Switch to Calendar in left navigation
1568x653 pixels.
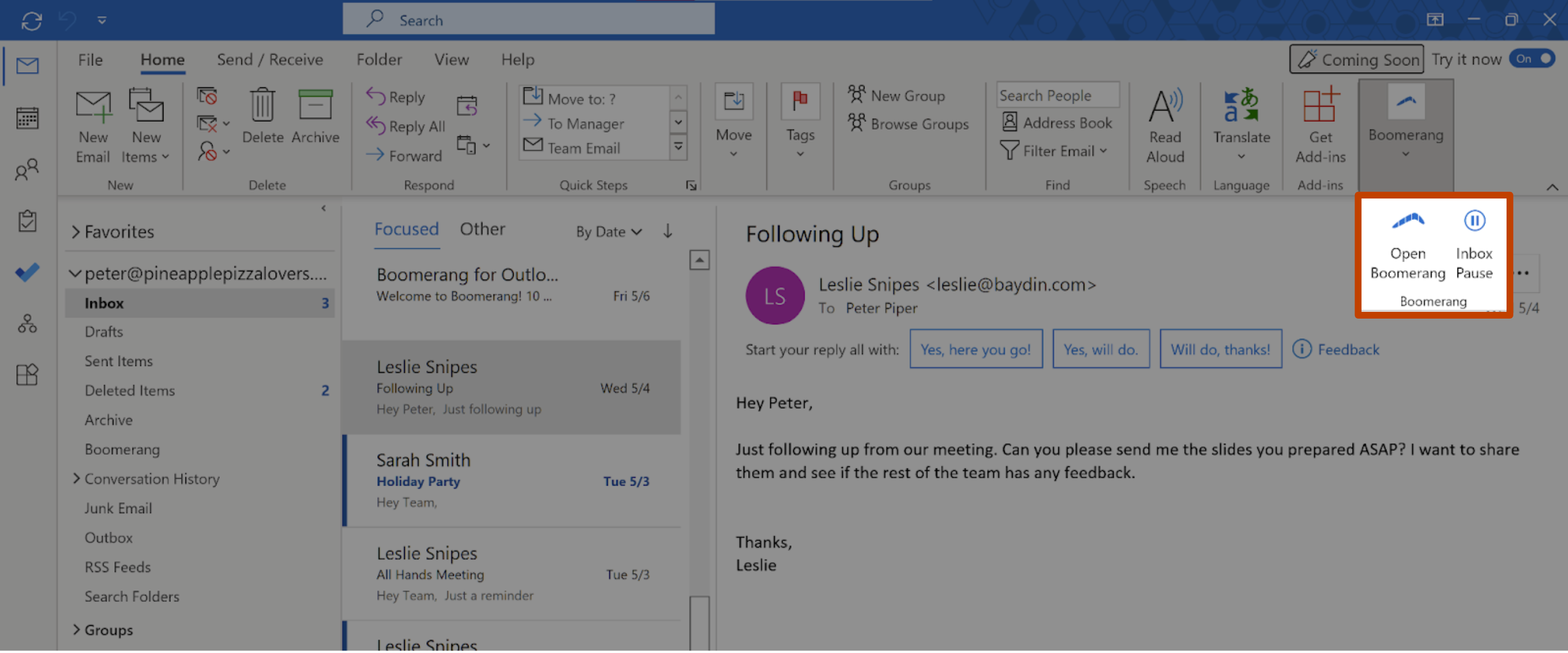click(28, 117)
